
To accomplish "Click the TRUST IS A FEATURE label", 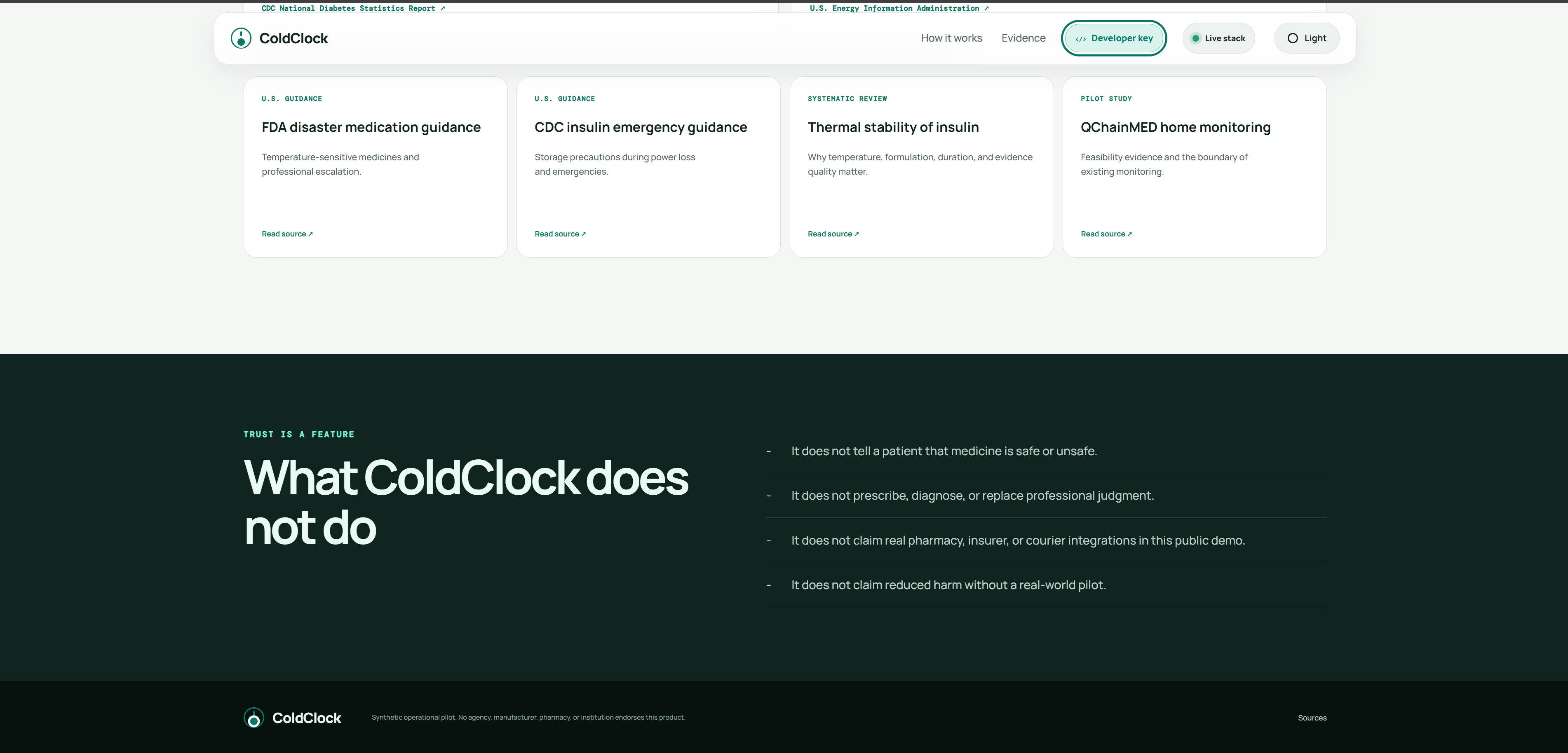I will coord(299,434).
